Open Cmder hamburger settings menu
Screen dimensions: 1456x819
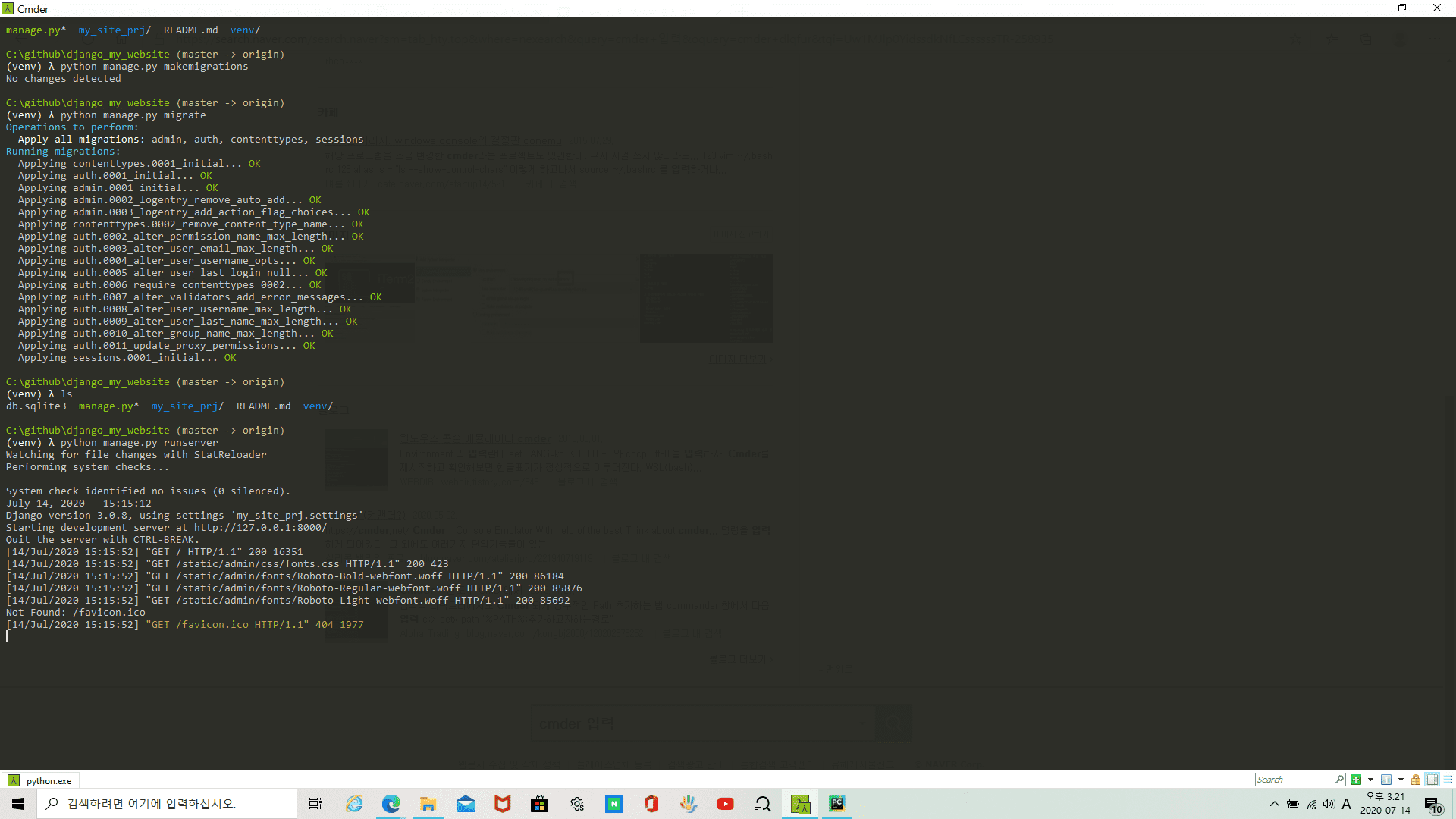1448,780
